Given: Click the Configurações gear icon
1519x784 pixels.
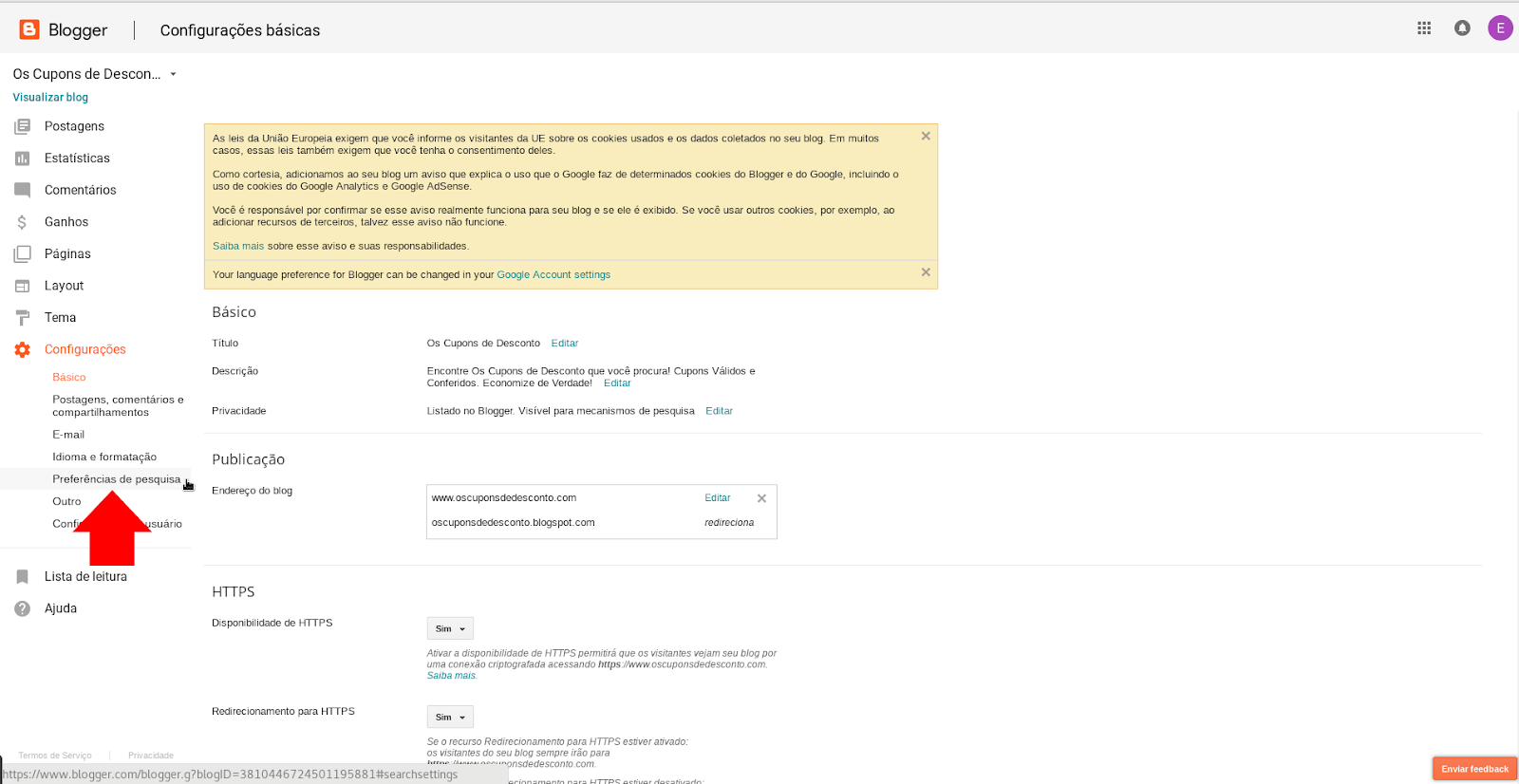Looking at the screenshot, I should coord(22,349).
